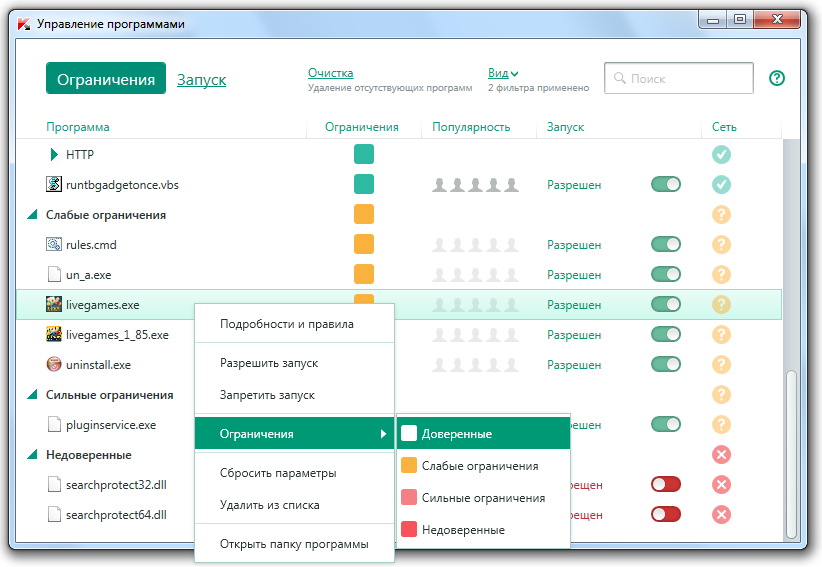The height and width of the screenshot is (567, 822).
Task: Click the network question icon for uninstall.exe
Action: [x=721, y=364]
